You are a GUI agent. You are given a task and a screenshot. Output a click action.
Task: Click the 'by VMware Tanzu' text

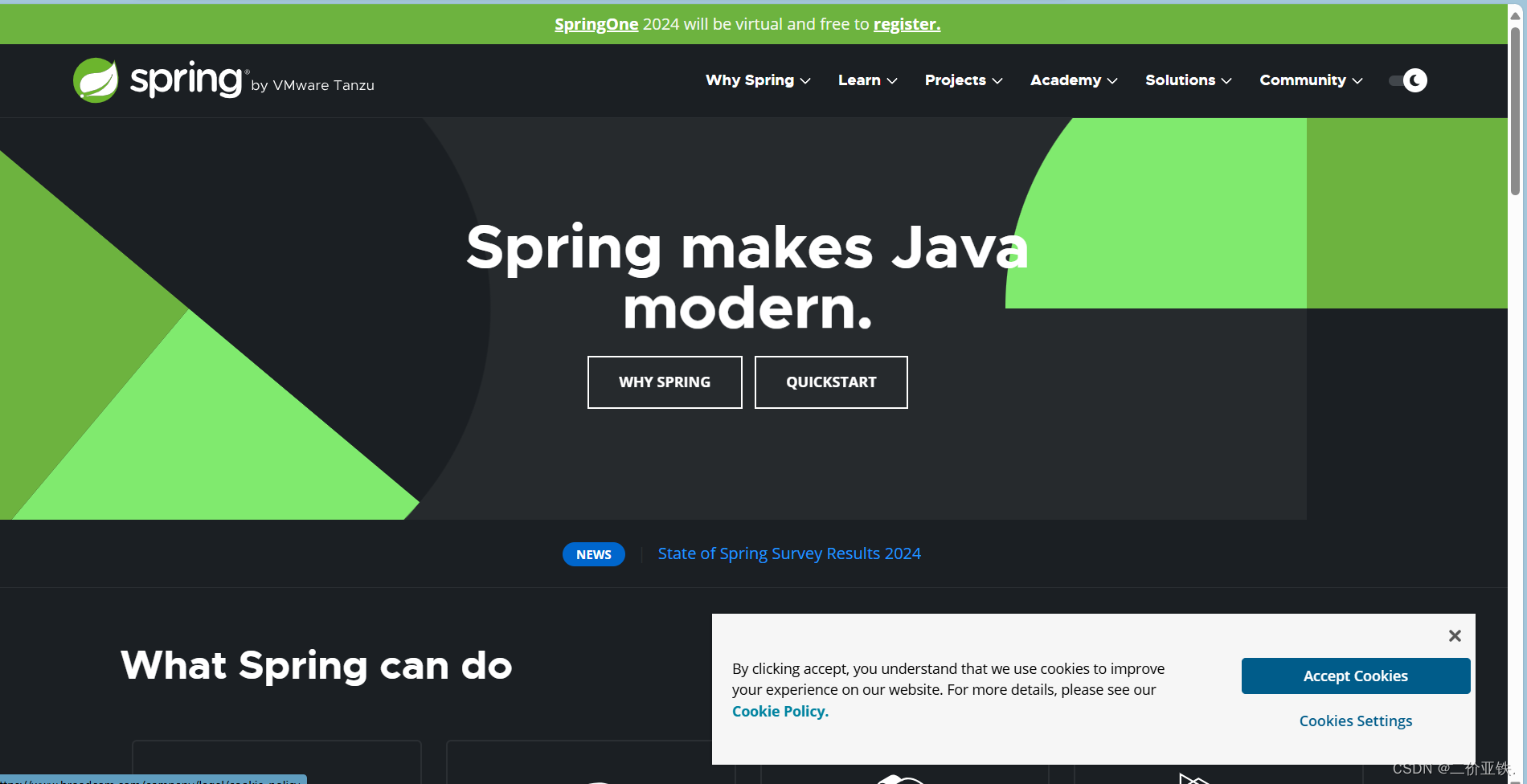coord(313,85)
